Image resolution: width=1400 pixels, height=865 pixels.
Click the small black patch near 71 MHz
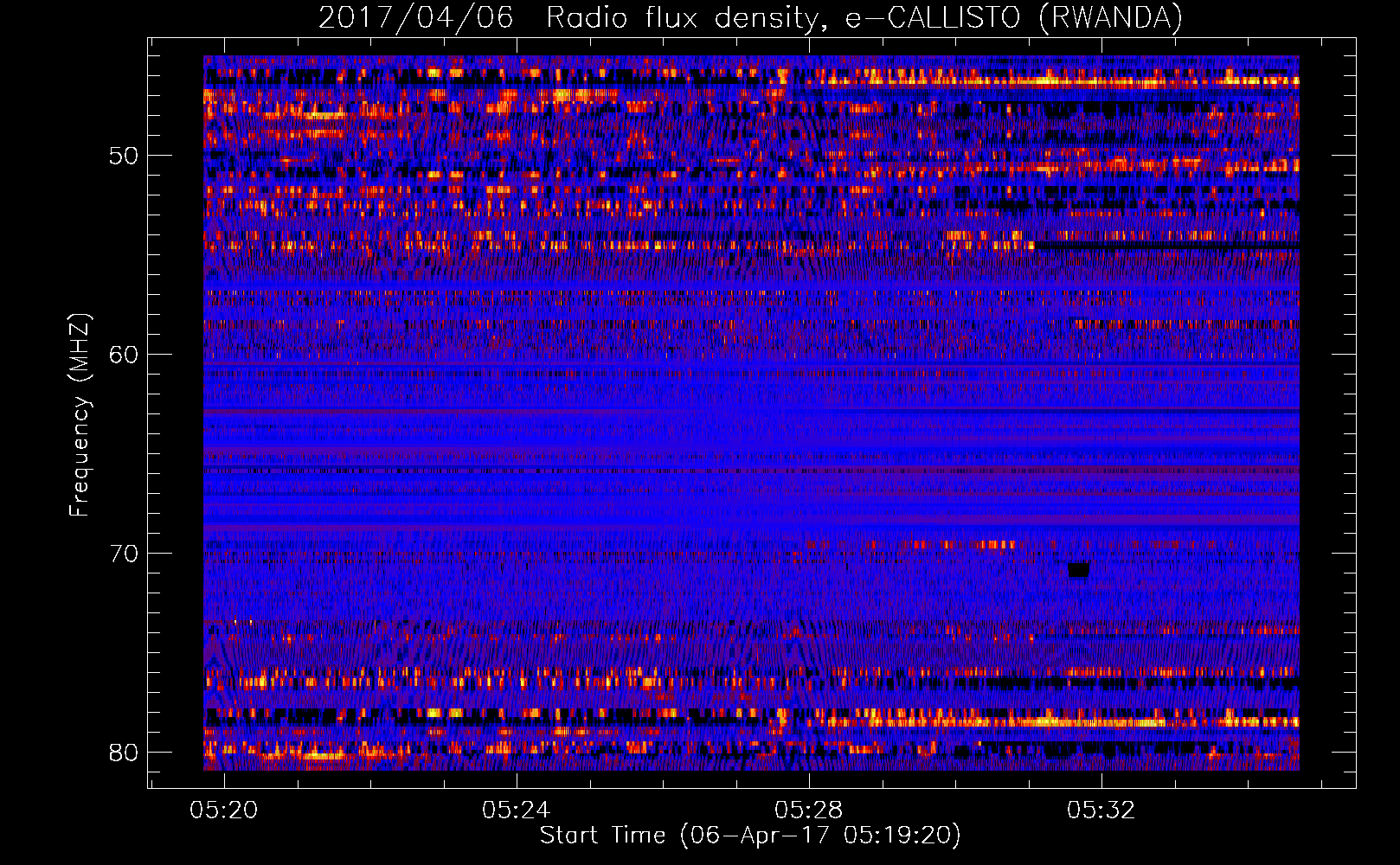point(1078,569)
